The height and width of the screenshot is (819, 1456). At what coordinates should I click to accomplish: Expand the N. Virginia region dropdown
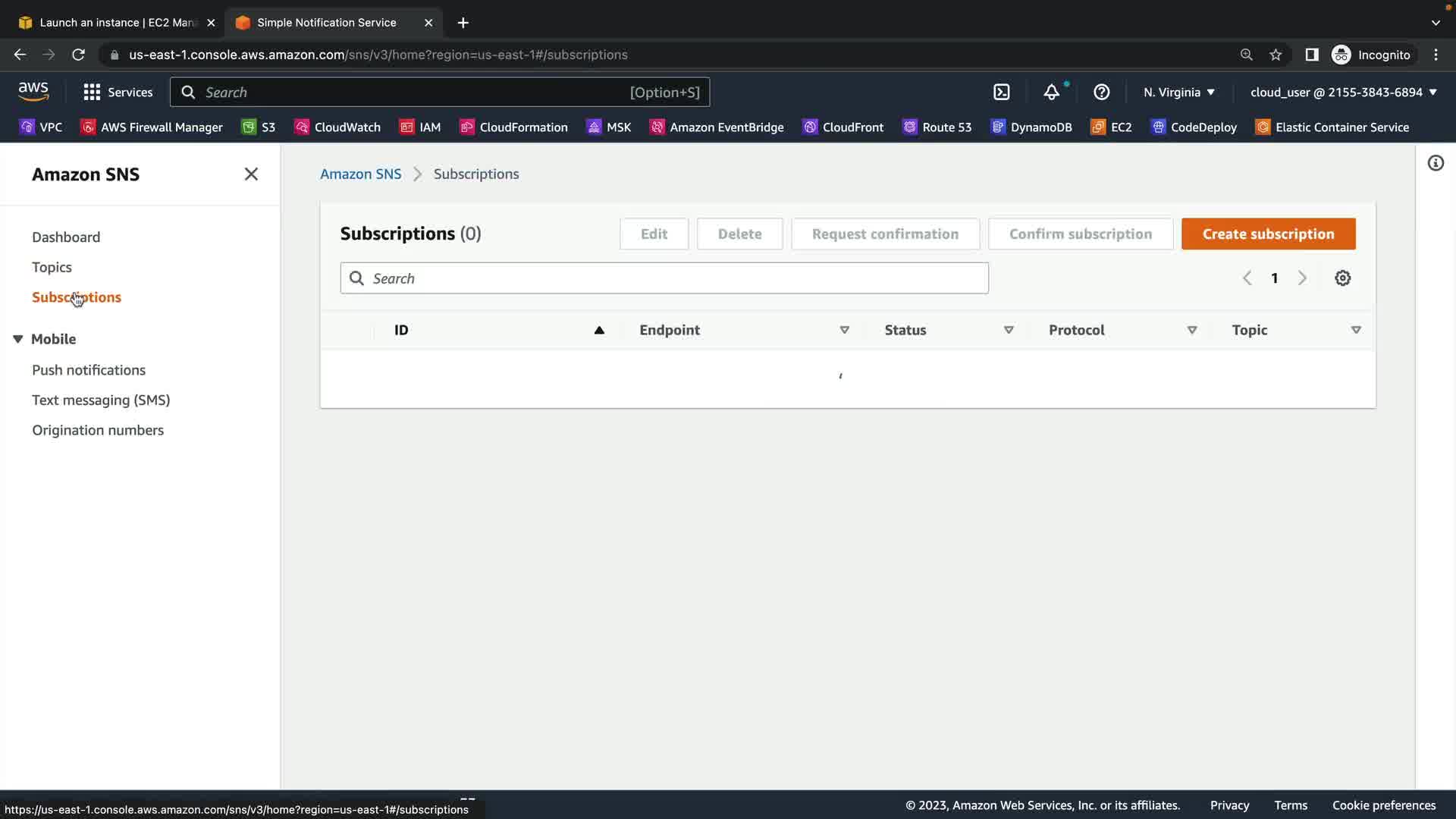[1179, 93]
